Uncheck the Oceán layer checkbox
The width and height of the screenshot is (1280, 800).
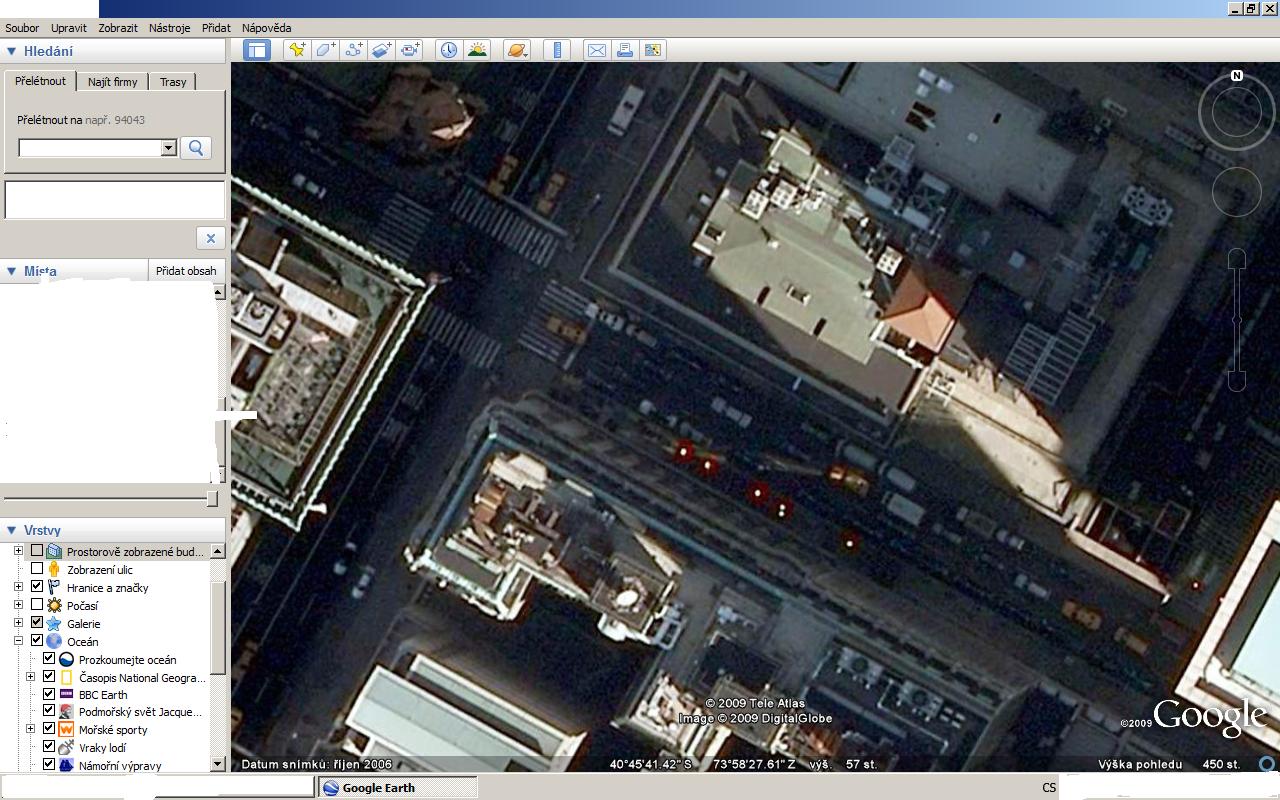37,641
